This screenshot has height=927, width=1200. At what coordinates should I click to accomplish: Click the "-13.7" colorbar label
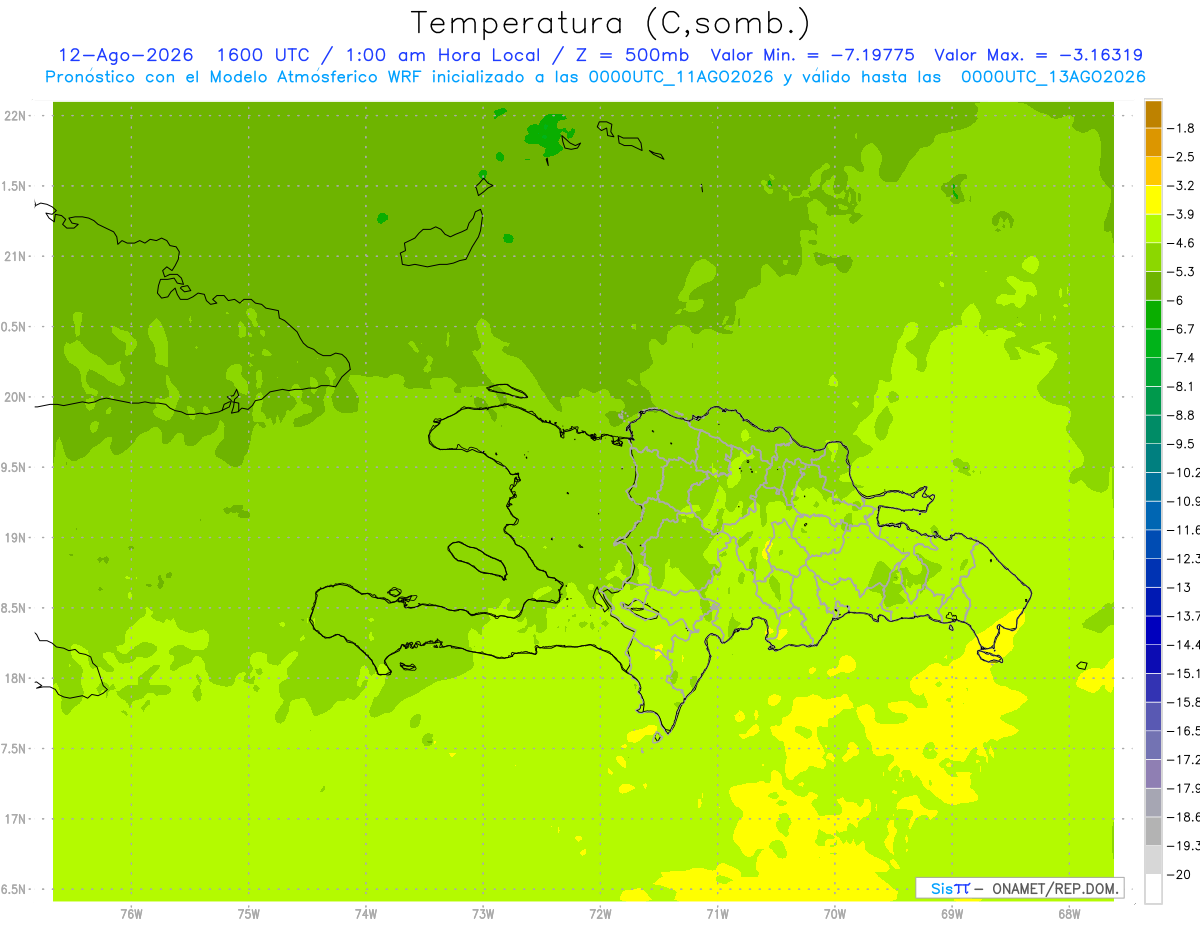1184,616
